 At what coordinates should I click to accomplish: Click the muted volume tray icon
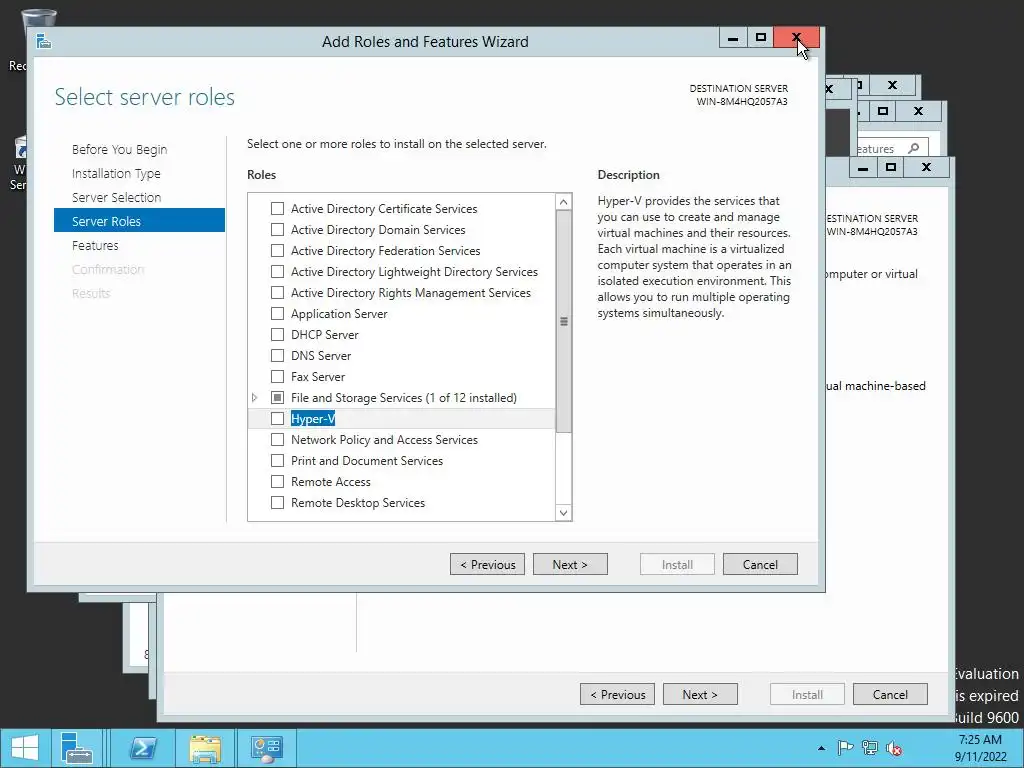894,748
